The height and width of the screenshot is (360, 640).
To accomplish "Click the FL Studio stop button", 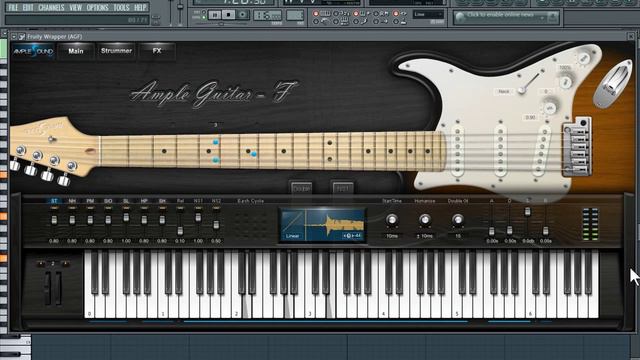I will tap(229, 15).
